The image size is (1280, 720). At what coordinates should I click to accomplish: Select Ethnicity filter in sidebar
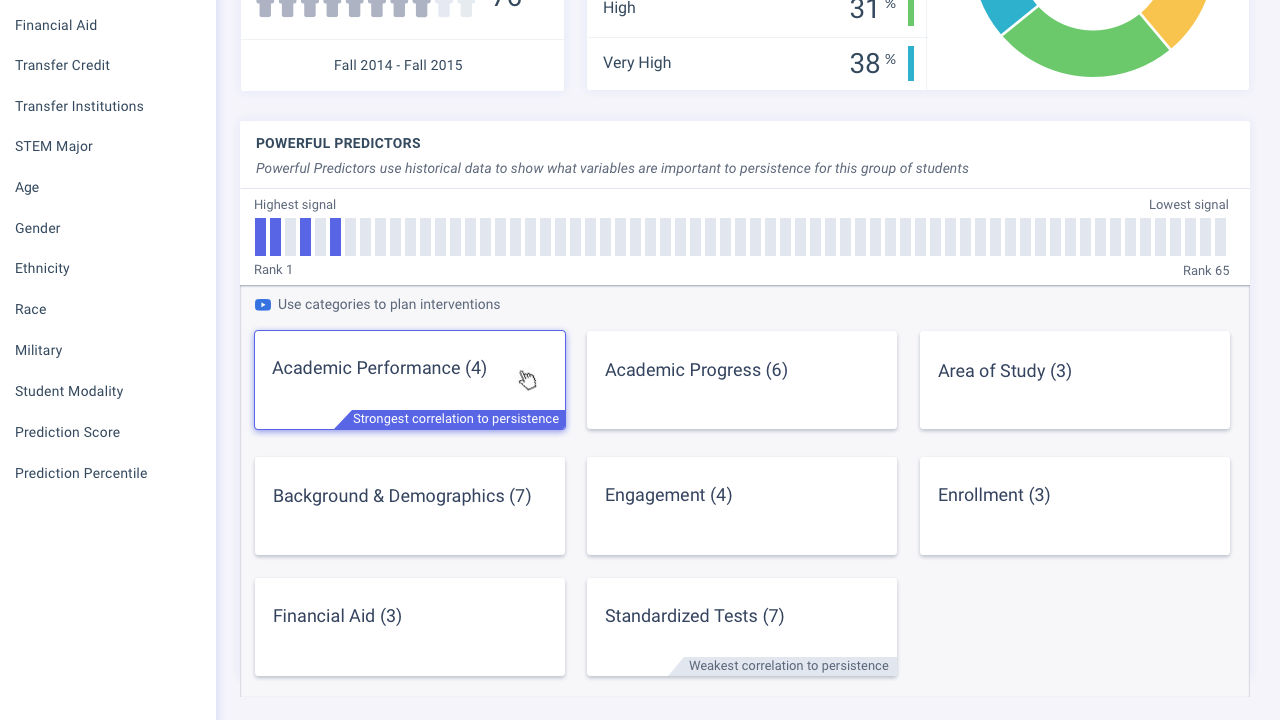tap(42, 268)
